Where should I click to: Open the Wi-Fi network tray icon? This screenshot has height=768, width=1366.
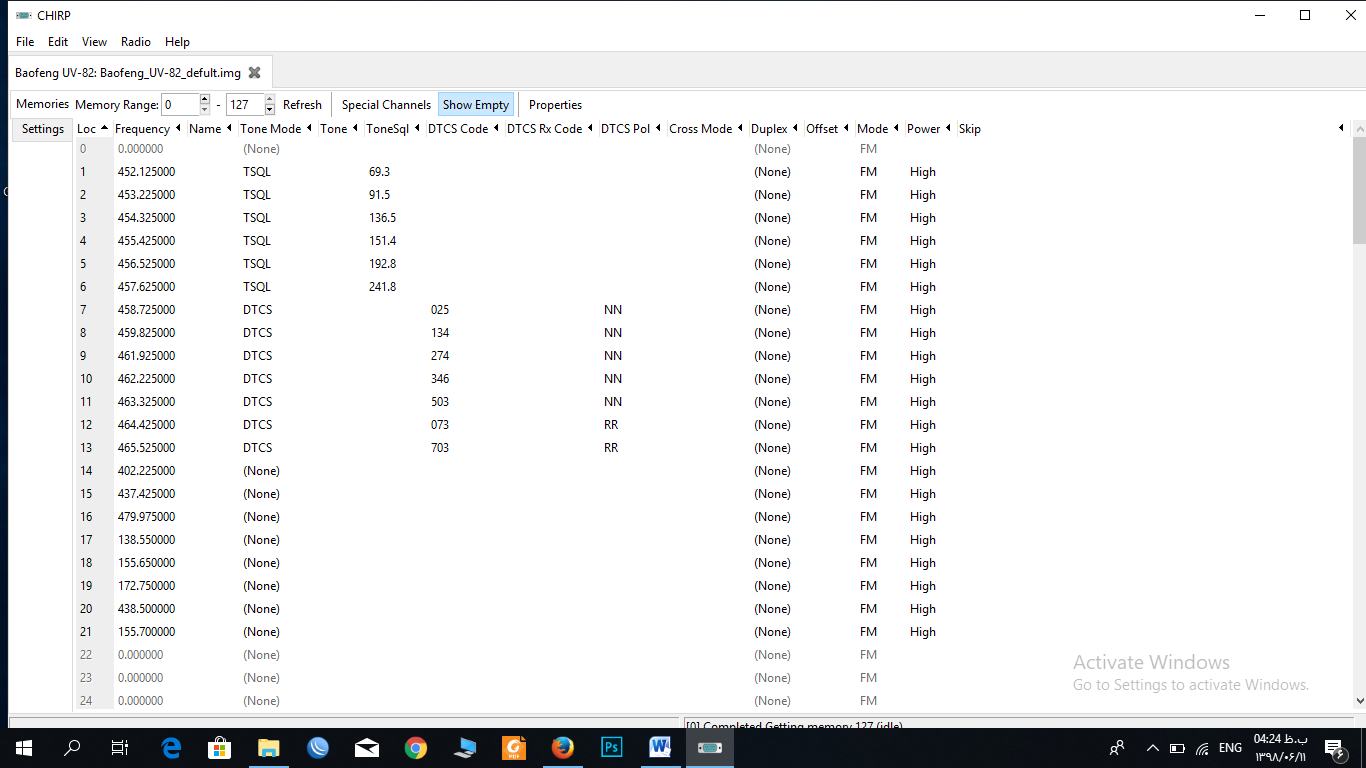click(1202, 748)
